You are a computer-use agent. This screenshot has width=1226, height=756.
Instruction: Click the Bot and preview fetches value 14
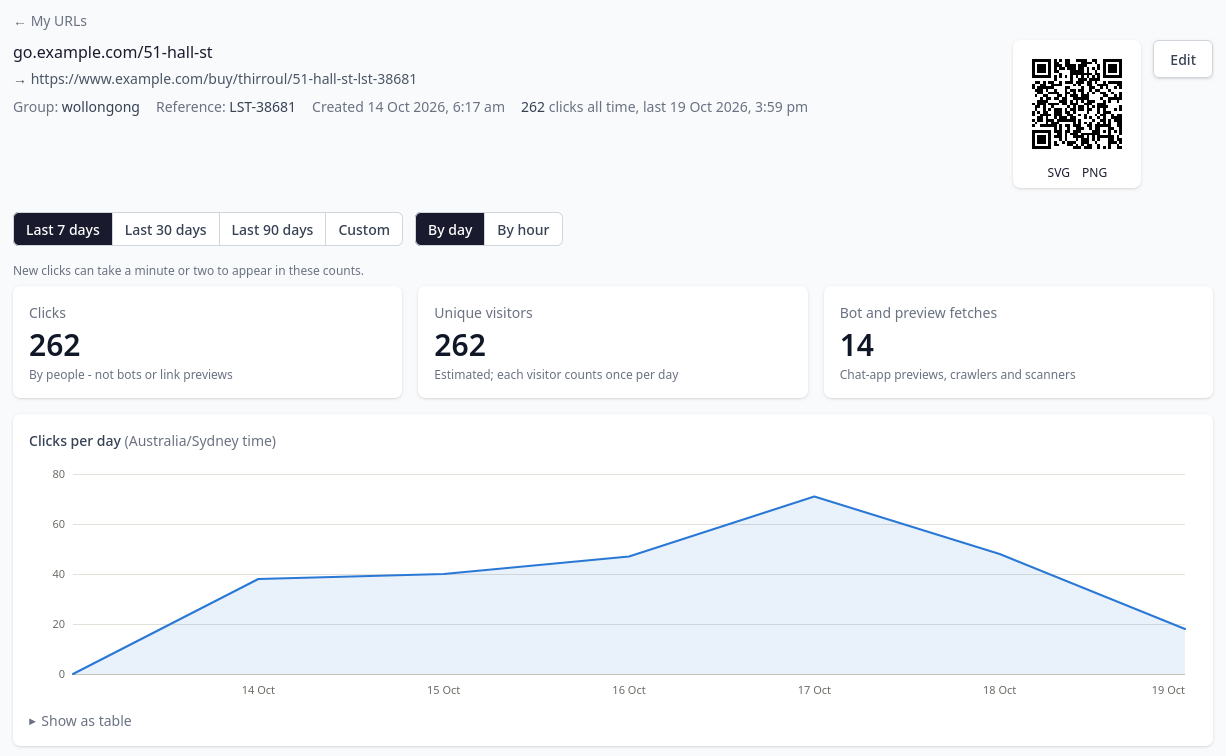point(857,345)
